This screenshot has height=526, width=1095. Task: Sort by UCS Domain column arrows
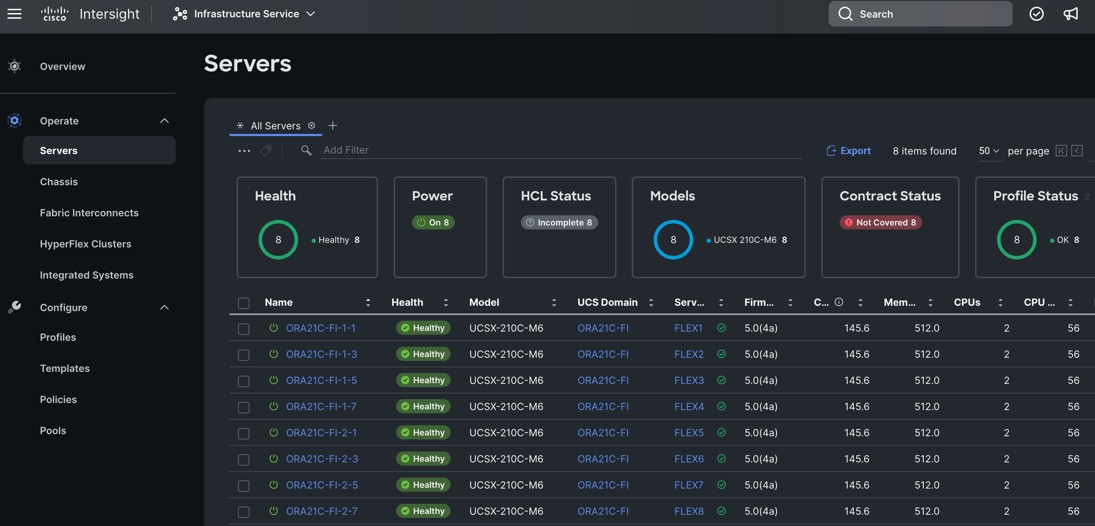pyautogui.click(x=651, y=302)
